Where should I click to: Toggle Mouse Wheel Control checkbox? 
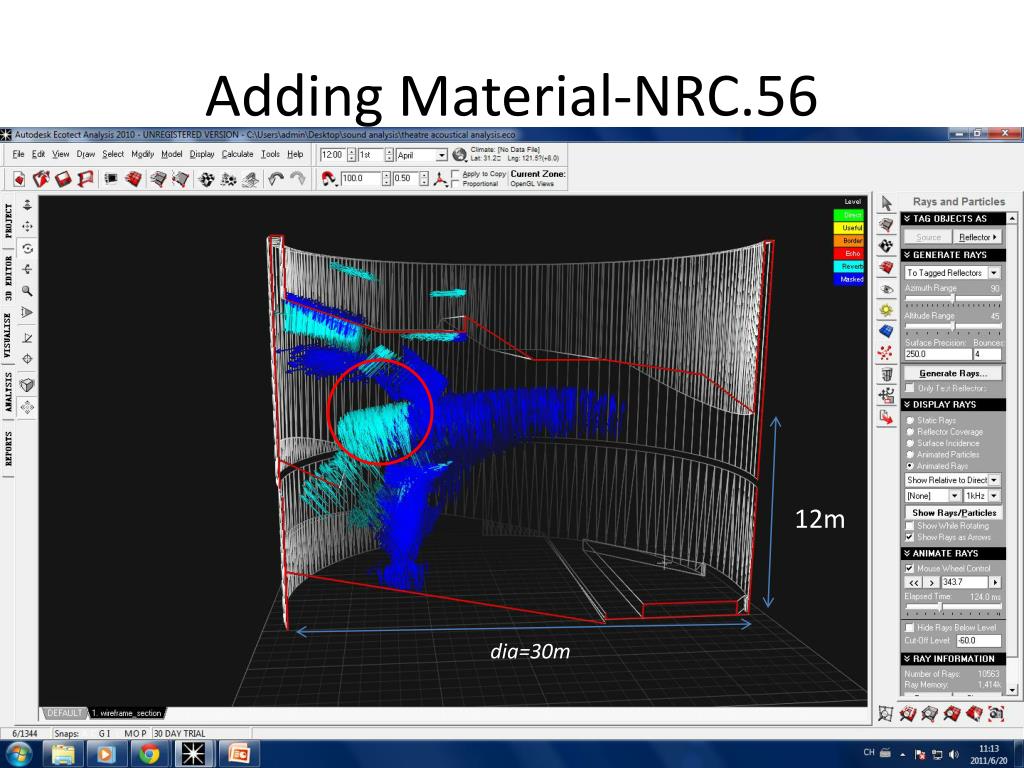point(909,568)
